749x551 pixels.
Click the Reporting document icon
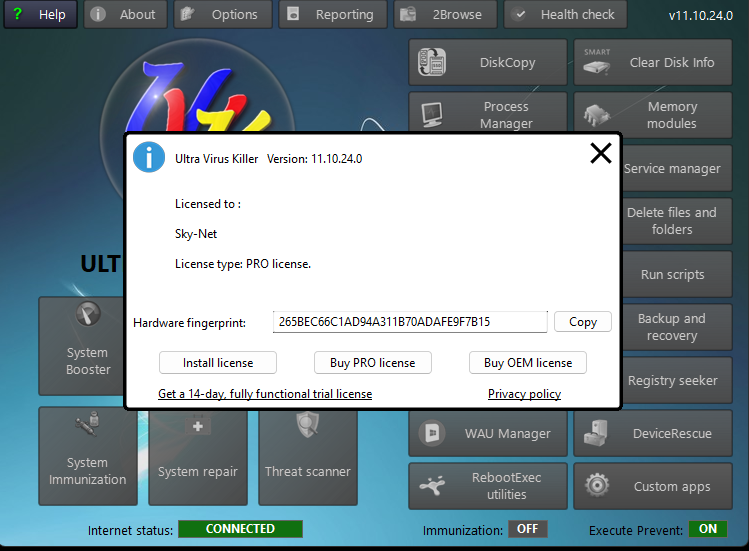(293, 14)
